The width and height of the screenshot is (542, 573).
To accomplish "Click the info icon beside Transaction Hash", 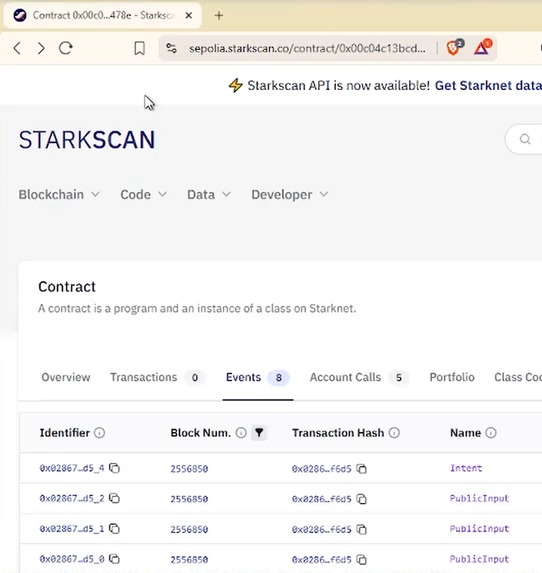I will [x=394, y=433].
